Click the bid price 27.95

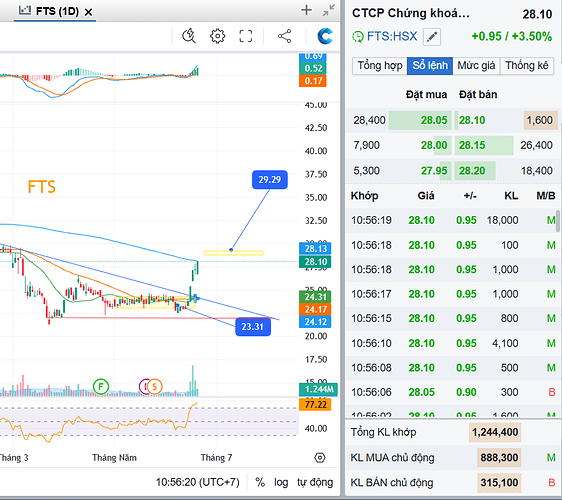(434, 171)
